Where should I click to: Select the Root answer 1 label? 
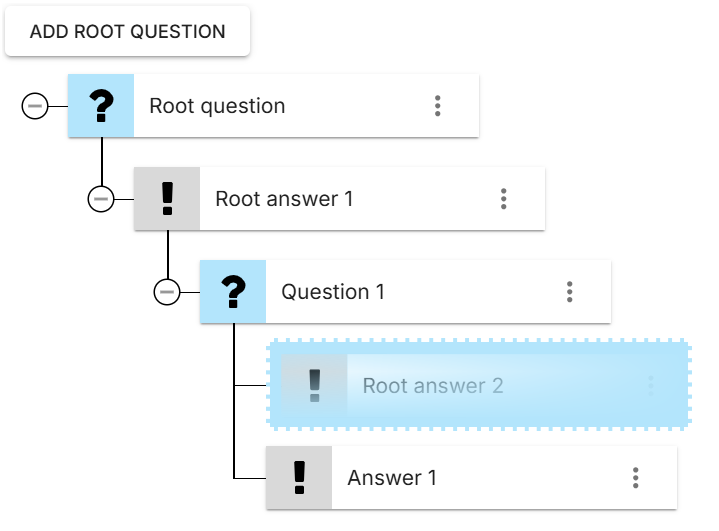(x=284, y=198)
